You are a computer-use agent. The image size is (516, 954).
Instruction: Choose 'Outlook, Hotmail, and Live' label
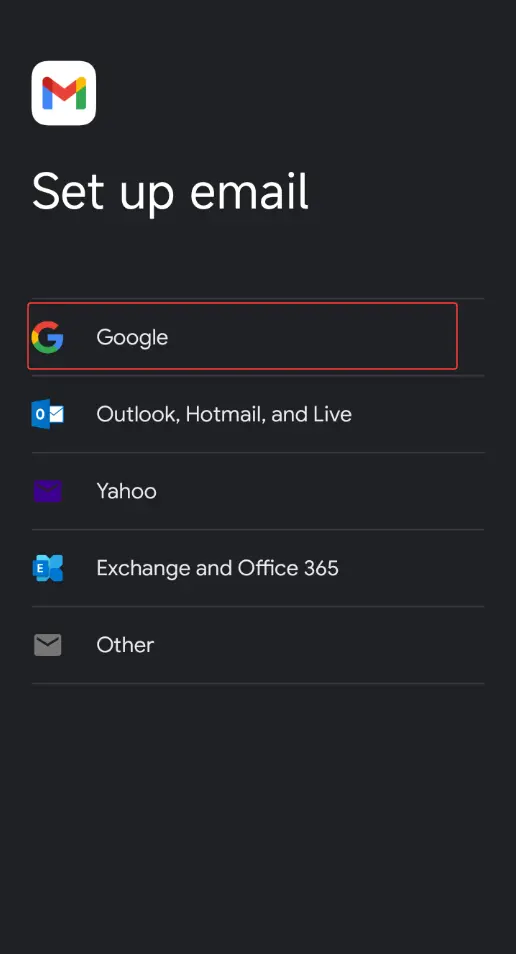pos(224,414)
